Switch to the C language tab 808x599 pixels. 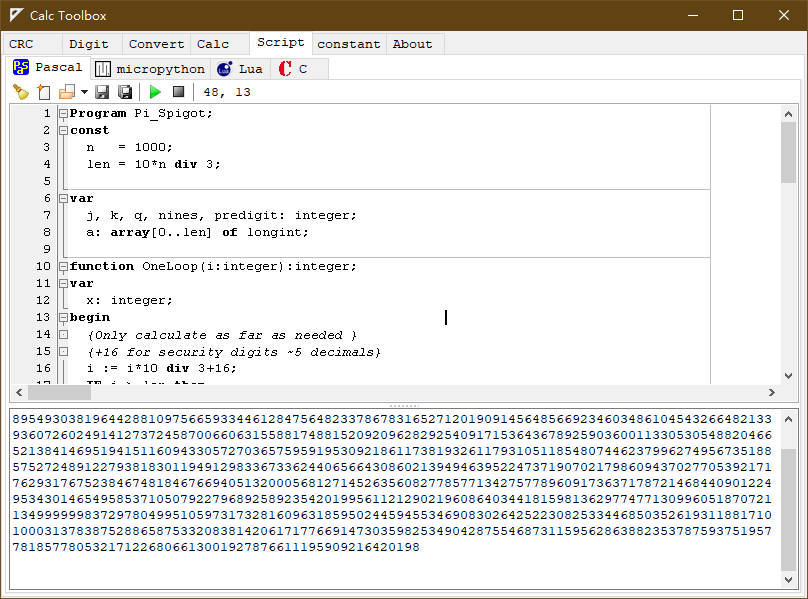coord(299,69)
